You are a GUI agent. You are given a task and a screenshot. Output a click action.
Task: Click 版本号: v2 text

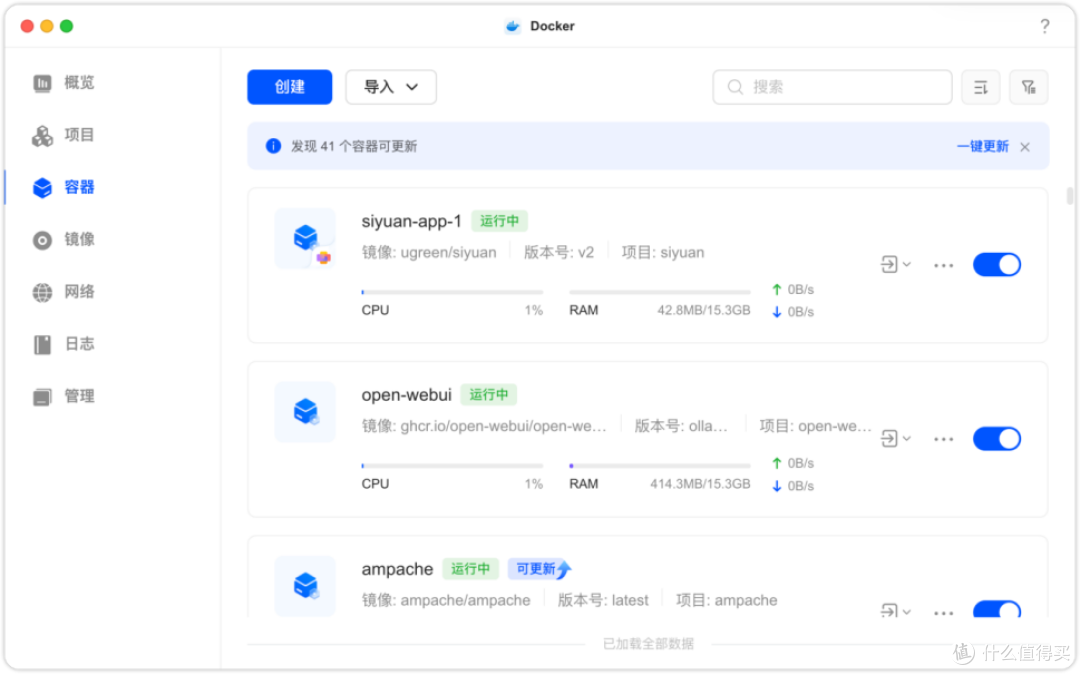(x=559, y=252)
